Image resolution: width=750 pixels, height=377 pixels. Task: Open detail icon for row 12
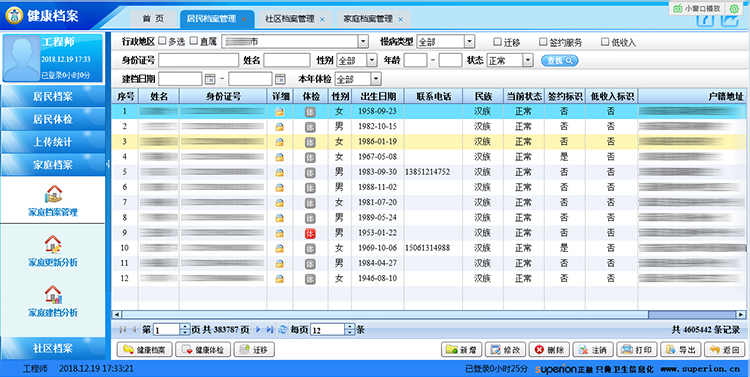[279, 278]
